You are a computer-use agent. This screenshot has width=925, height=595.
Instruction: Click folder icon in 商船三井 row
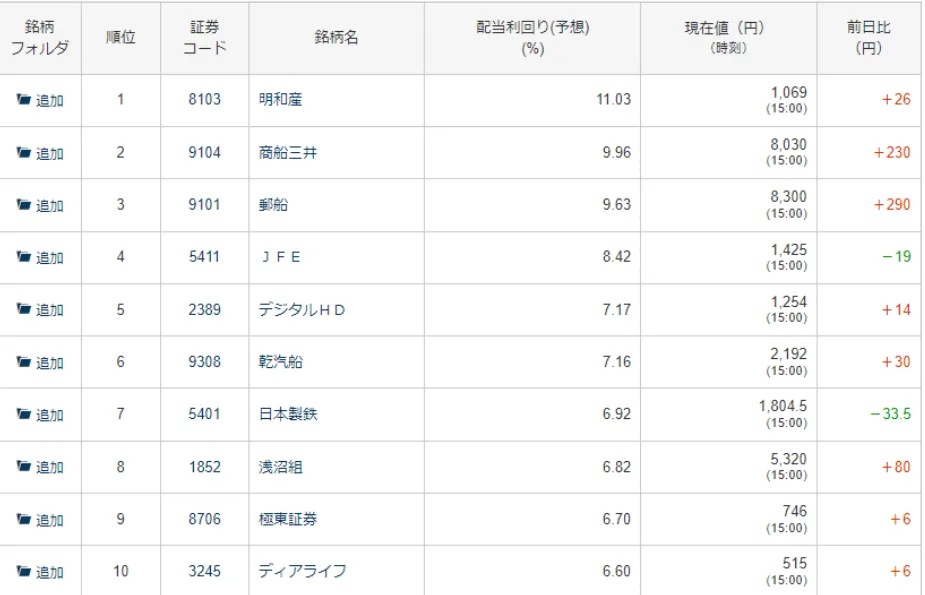click(x=24, y=152)
